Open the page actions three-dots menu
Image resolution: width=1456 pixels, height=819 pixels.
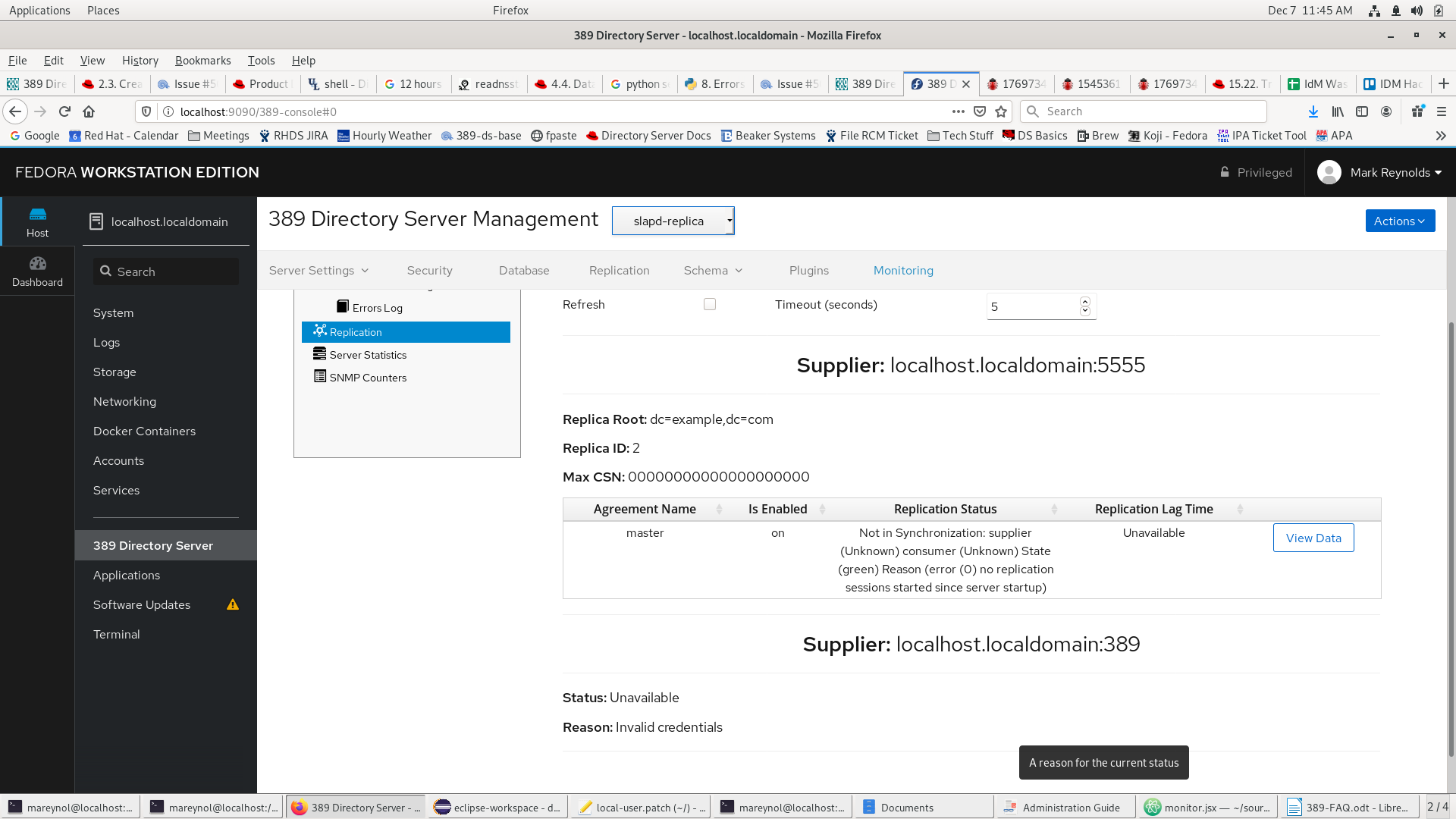[959, 111]
